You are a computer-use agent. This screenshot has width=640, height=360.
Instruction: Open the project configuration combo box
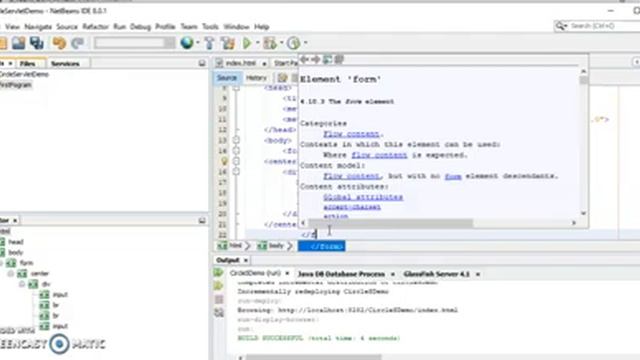[134, 42]
